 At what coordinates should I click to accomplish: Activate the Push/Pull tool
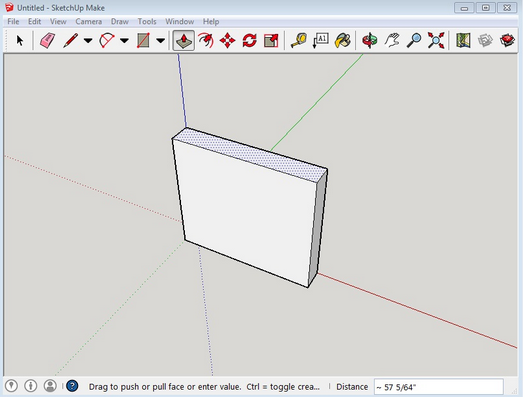point(183,41)
